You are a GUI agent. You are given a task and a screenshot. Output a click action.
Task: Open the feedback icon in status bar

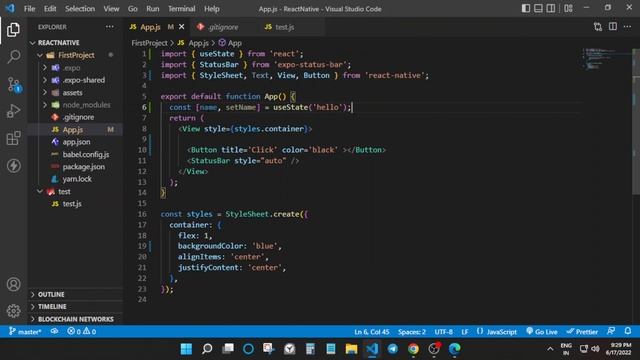[611, 331]
